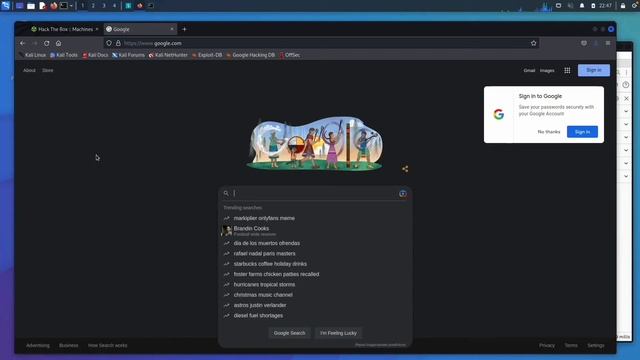Open the text editor panel launcher
The width and height of the screenshot is (640, 360).
tap(42, 6)
